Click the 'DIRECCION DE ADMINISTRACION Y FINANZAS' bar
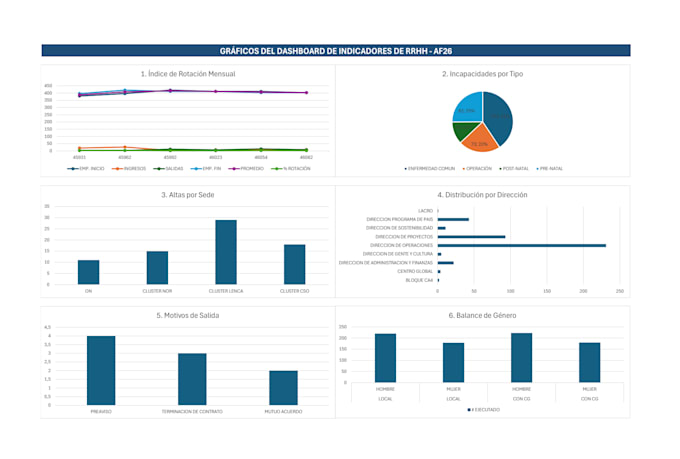 445,263
